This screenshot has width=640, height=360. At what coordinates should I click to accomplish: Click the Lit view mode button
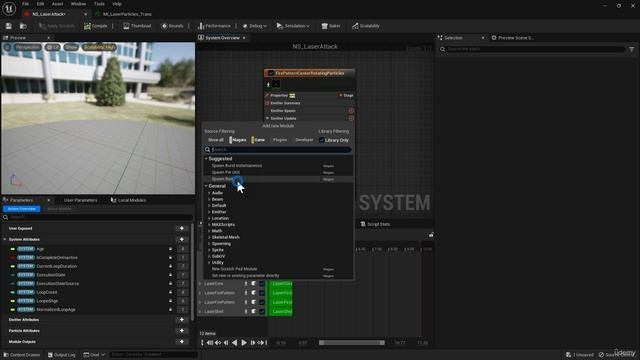click(x=53, y=47)
